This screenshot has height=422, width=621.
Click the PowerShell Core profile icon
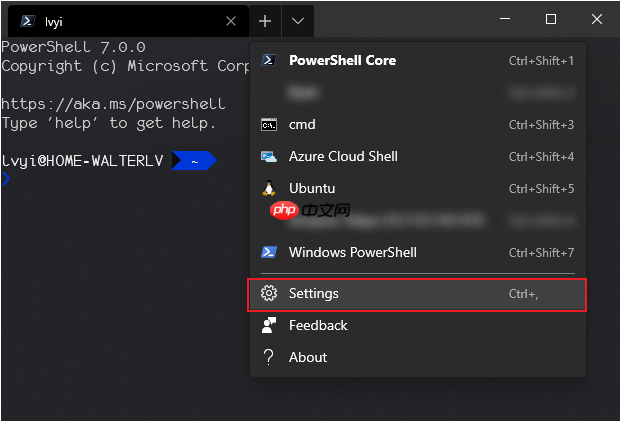268,60
